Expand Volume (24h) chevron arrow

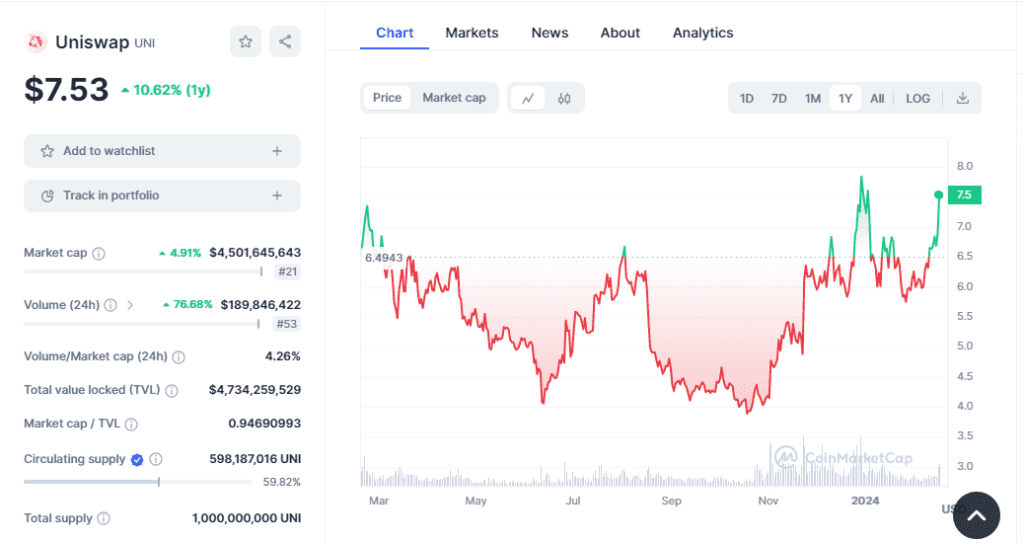click(130, 305)
